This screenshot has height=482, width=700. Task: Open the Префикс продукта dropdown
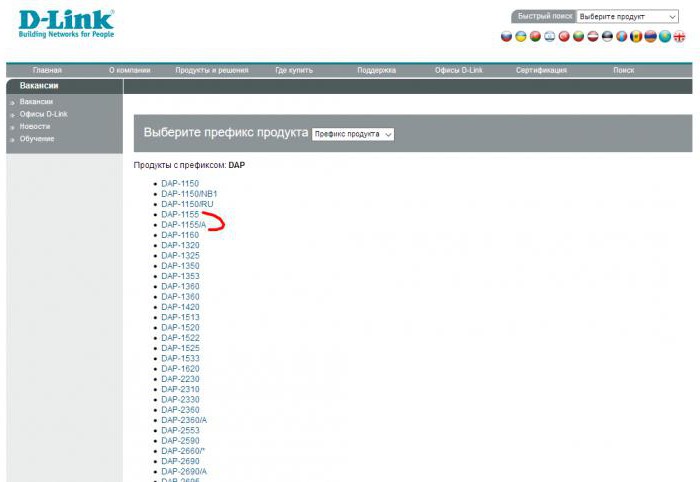click(x=353, y=134)
